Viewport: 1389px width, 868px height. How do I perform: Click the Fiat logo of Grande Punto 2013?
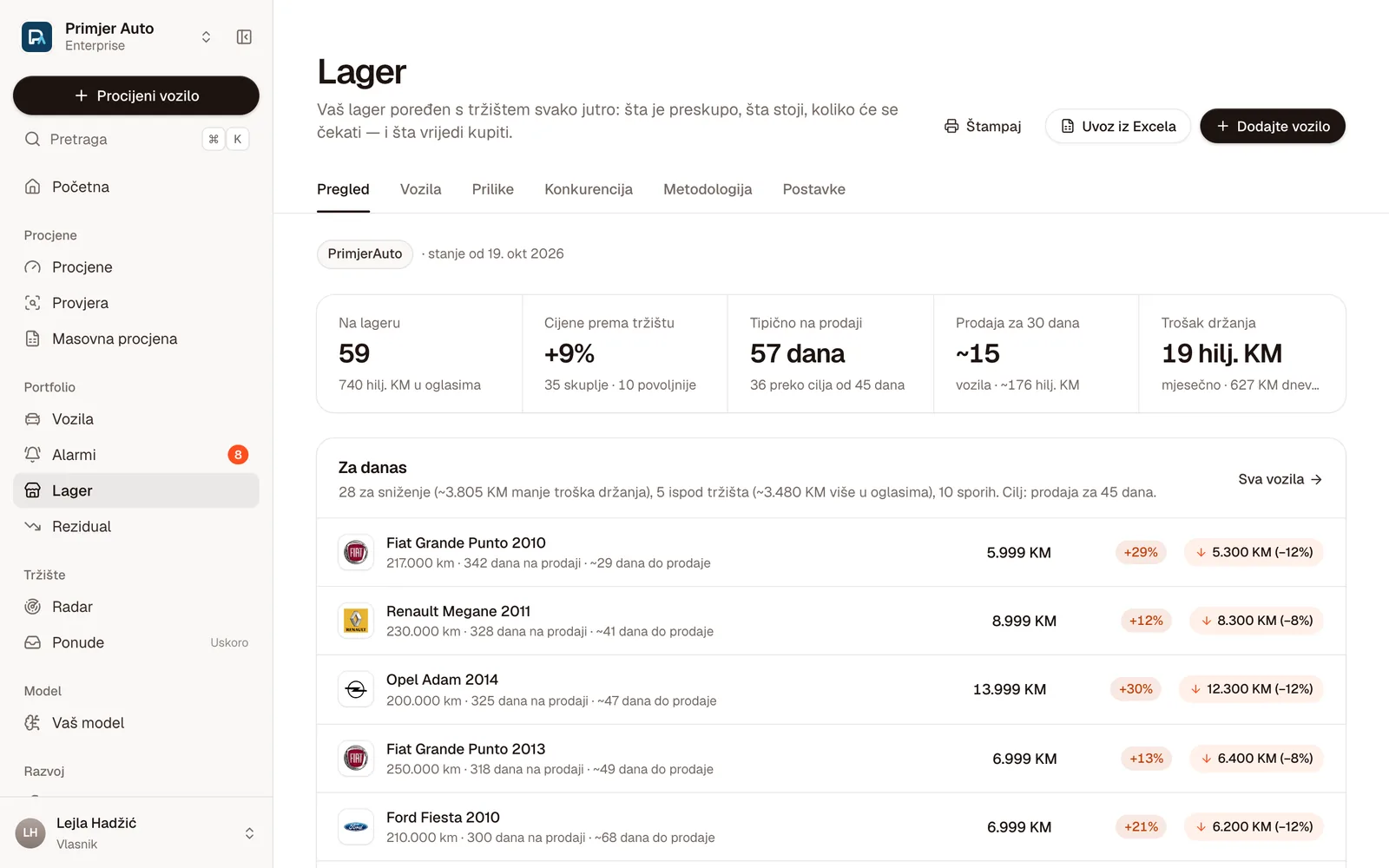356,758
